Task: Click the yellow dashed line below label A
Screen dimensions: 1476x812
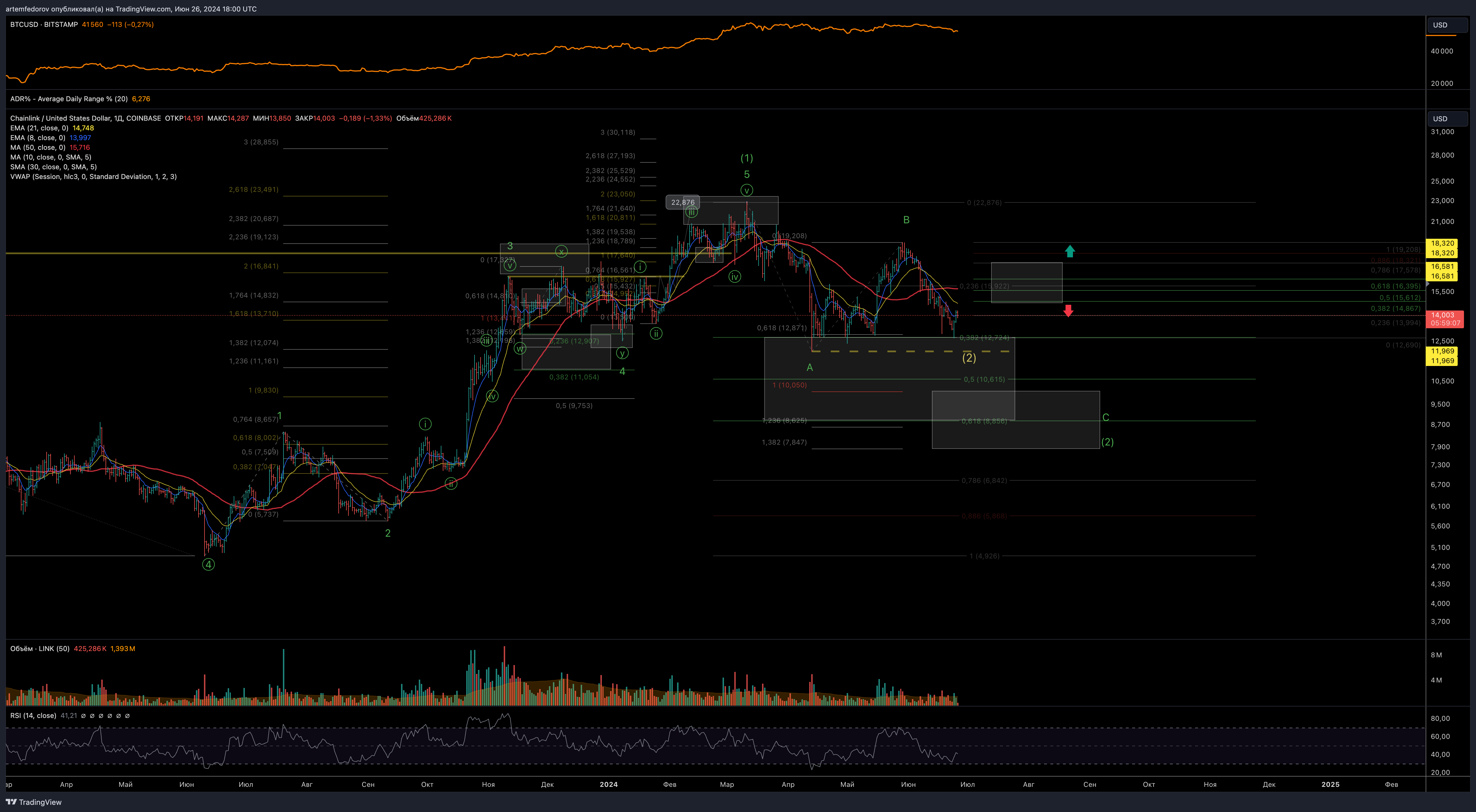Action: pyautogui.click(x=911, y=351)
